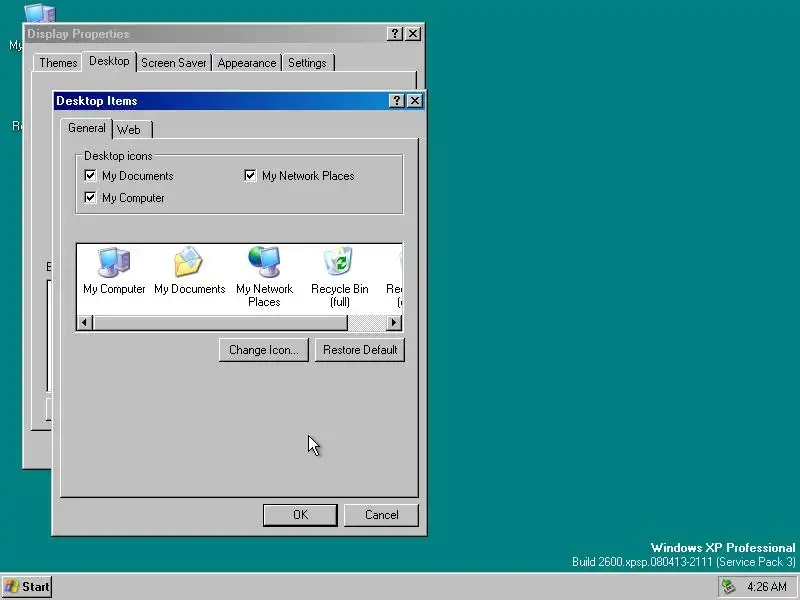The height and width of the screenshot is (600, 800).
Task: Click the 4:26 AM taskbar clock
Action: (x=767, y=587)
